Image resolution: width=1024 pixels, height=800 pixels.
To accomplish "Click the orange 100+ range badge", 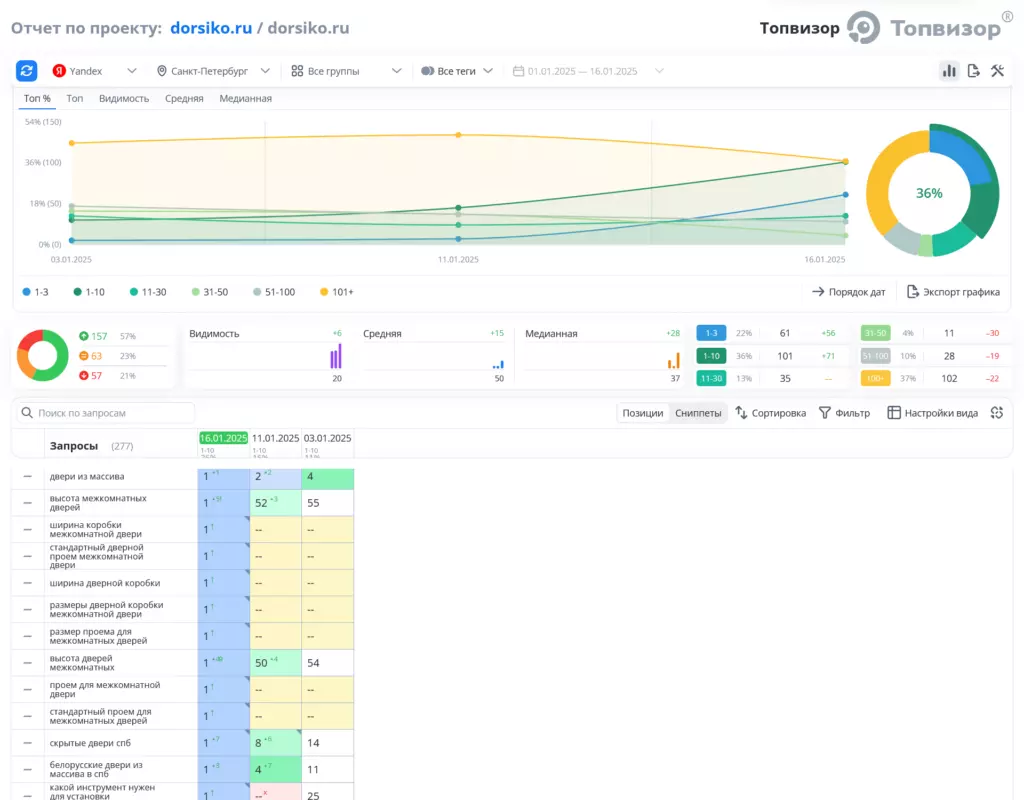I will [x=875, y=378].
